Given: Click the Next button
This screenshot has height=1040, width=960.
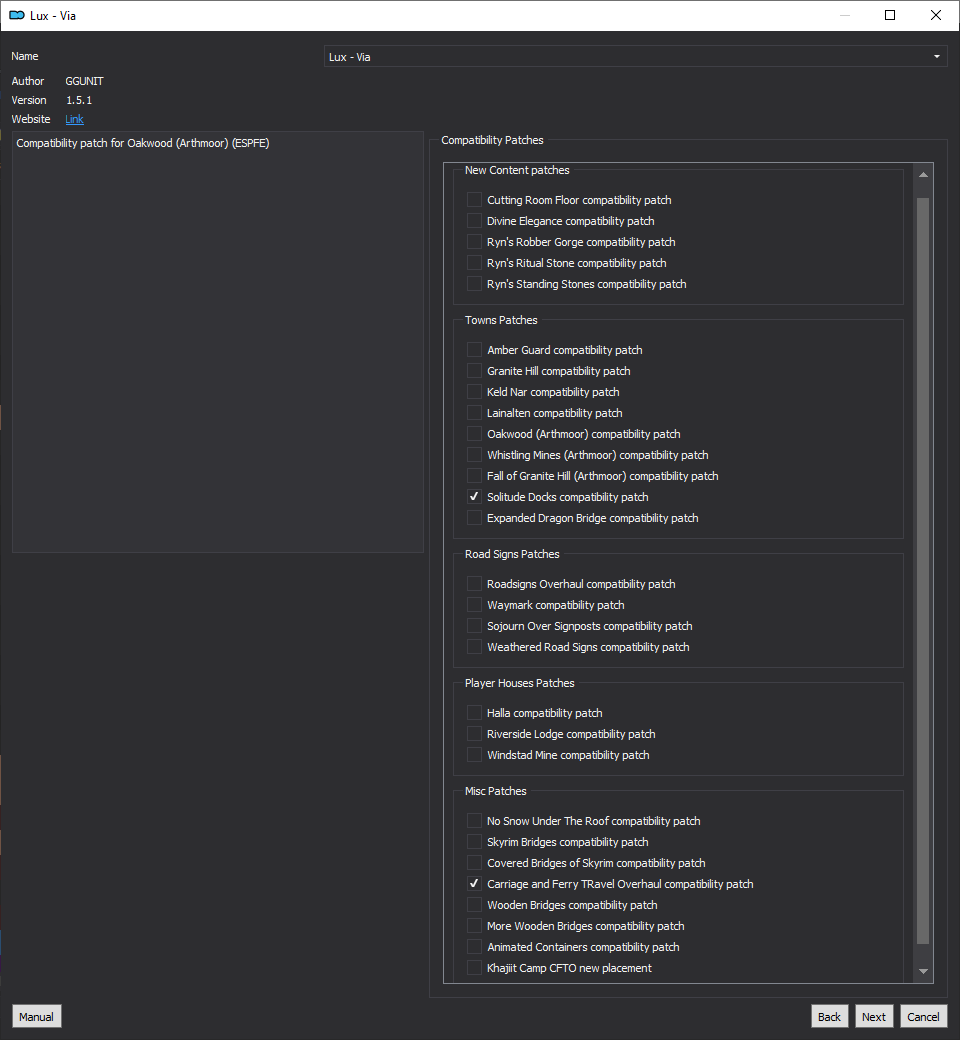Looking at the screenshot, I should pyautogui.click(x=874, y=1016).
